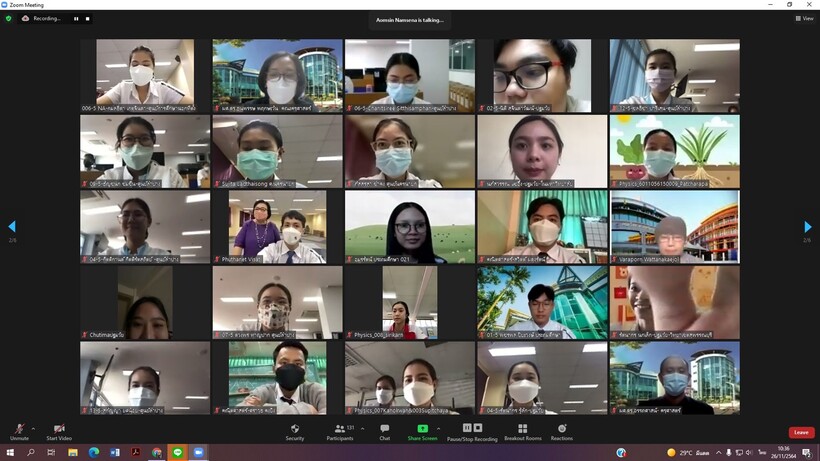Image resolution: width=820 pixels, height=461 pixels.
Task: Stop recording using top-left stop icon
Action: (87, 18)
